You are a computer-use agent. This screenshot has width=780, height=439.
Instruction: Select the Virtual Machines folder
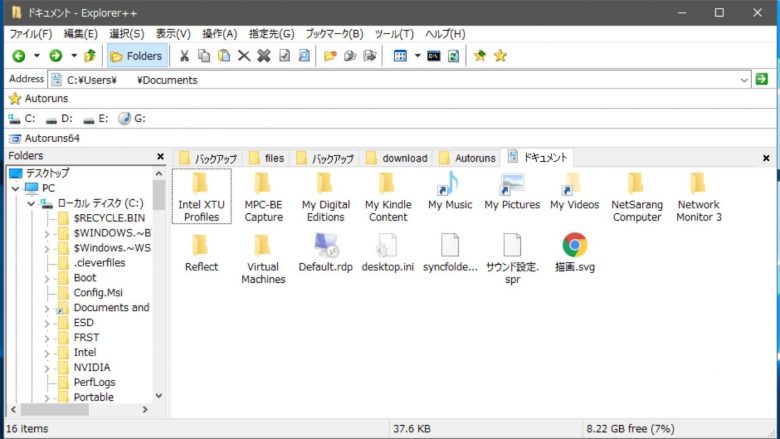(x=263, y=259)
